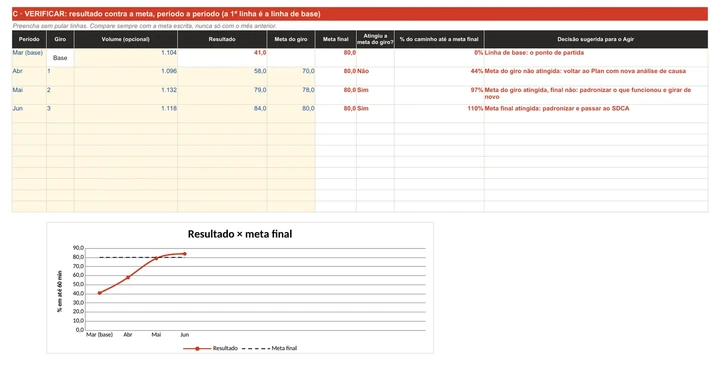Select the result cell showing 79,0
The width and height of the screenshot is (720, 376).
pyautogui.click(x=222, y=95)
